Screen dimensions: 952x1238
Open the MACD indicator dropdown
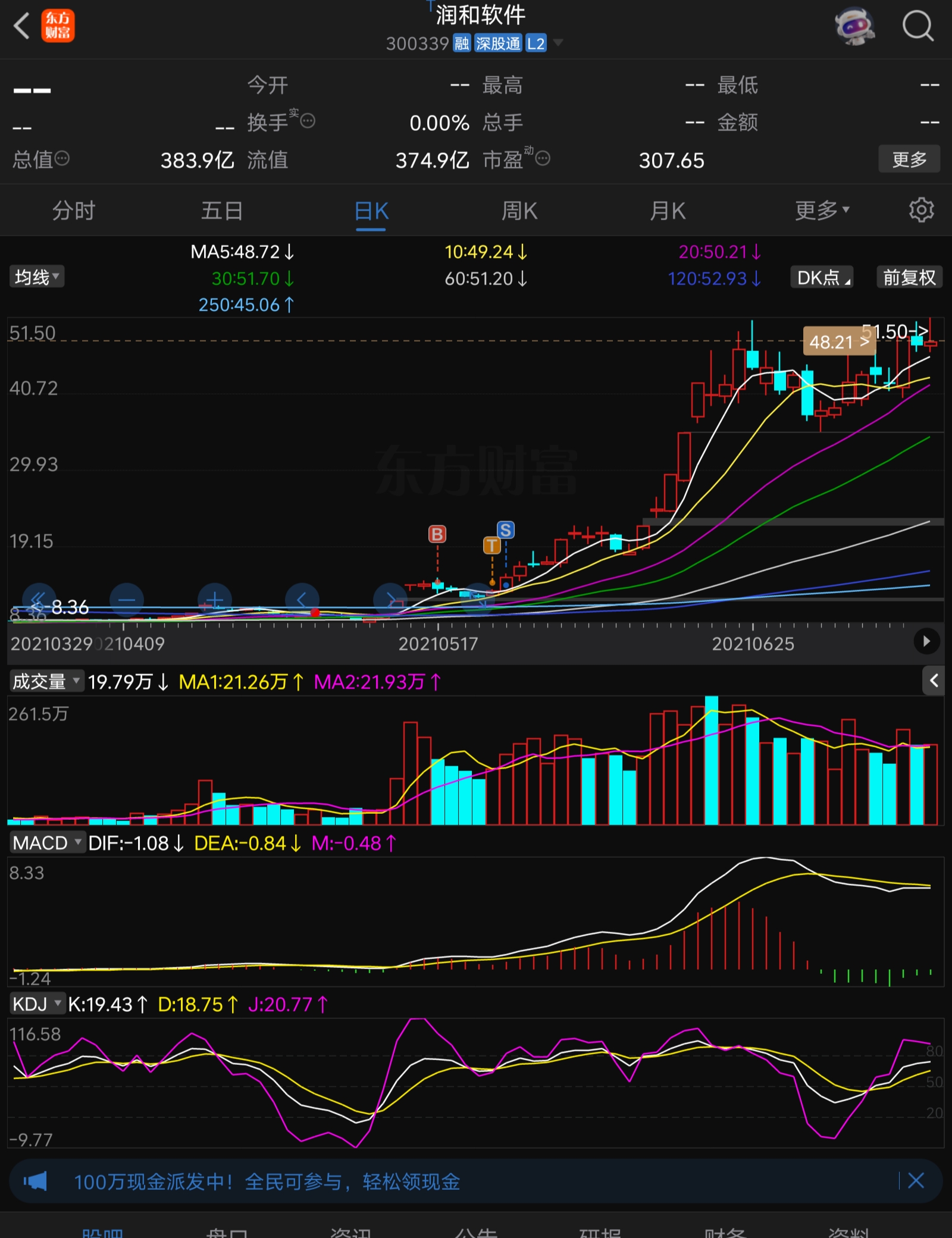(47, 843)
